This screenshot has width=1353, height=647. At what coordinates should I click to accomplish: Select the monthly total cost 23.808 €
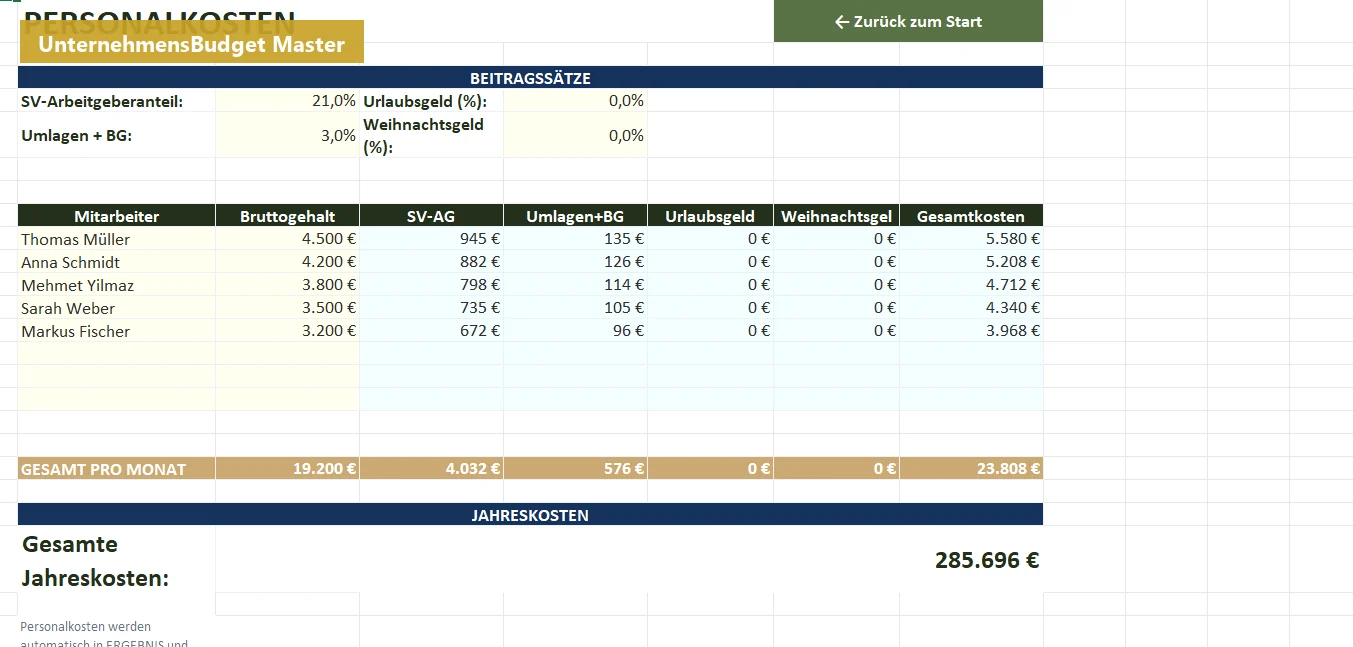tap(972, 468)
